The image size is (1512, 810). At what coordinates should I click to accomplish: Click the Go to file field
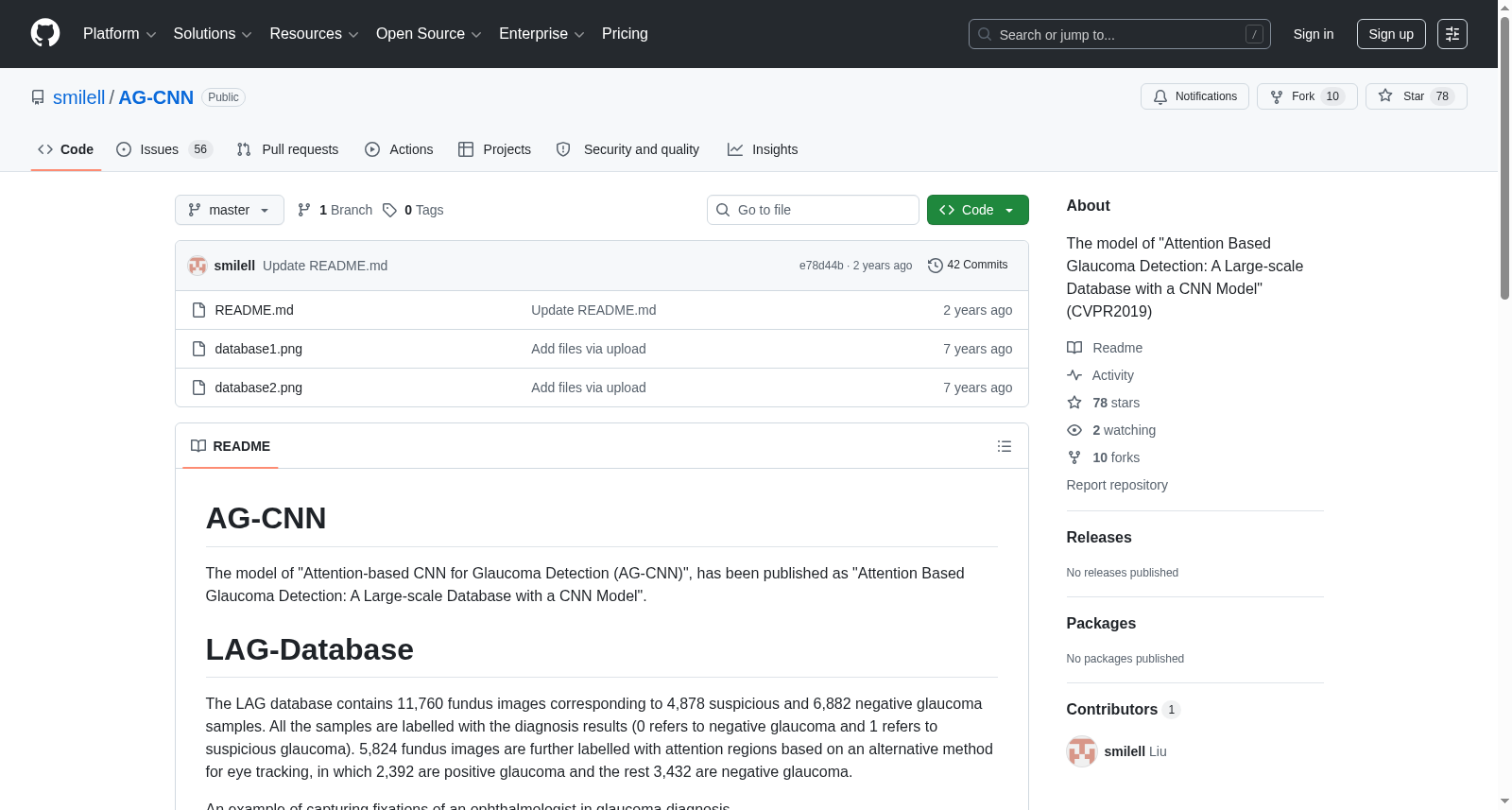[813, 210]
